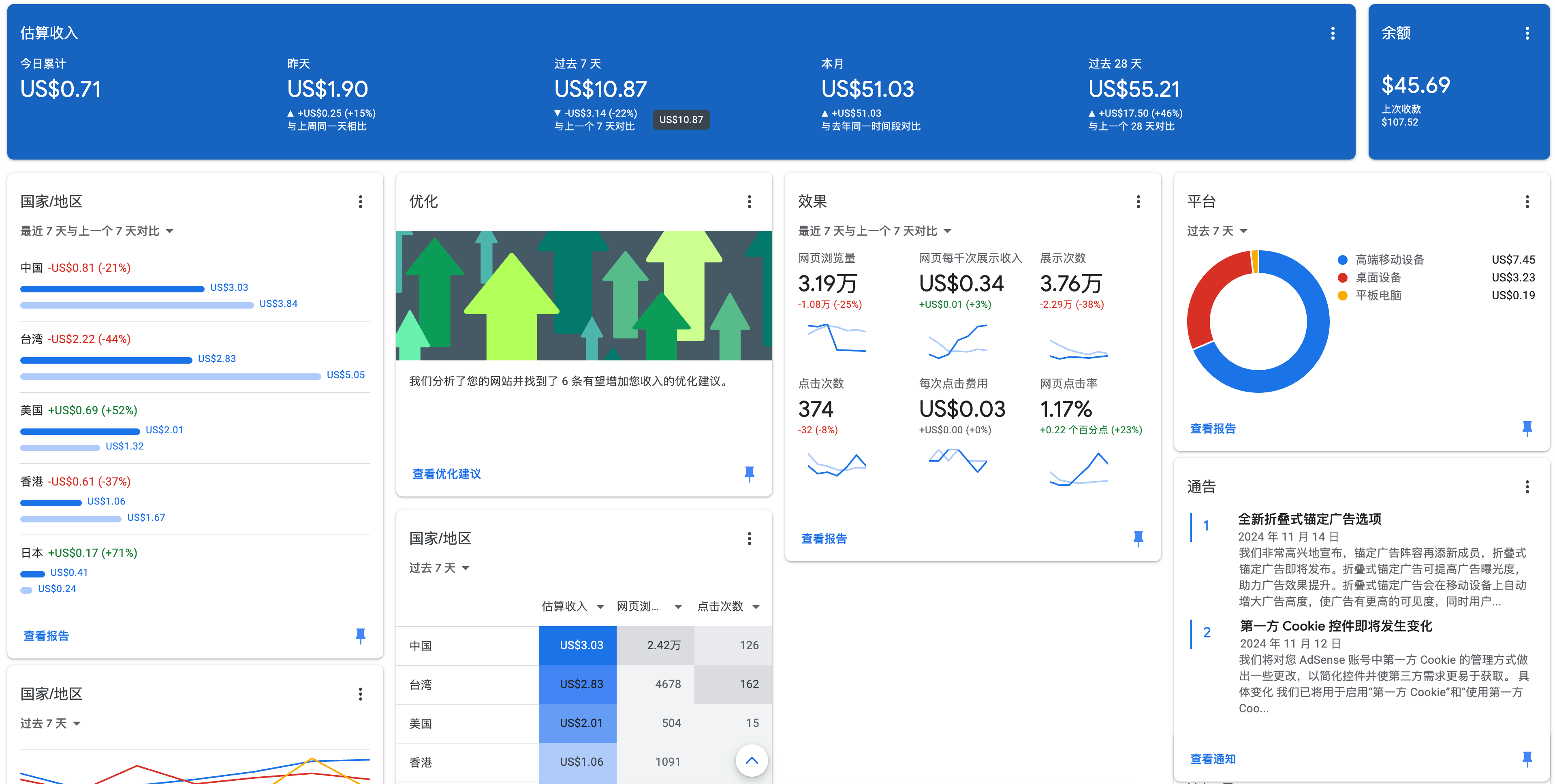Viewport: 1555px width, 784px height.
Task: Open the 估算收入 card's three-dot menu
Action: point(1333,33)
